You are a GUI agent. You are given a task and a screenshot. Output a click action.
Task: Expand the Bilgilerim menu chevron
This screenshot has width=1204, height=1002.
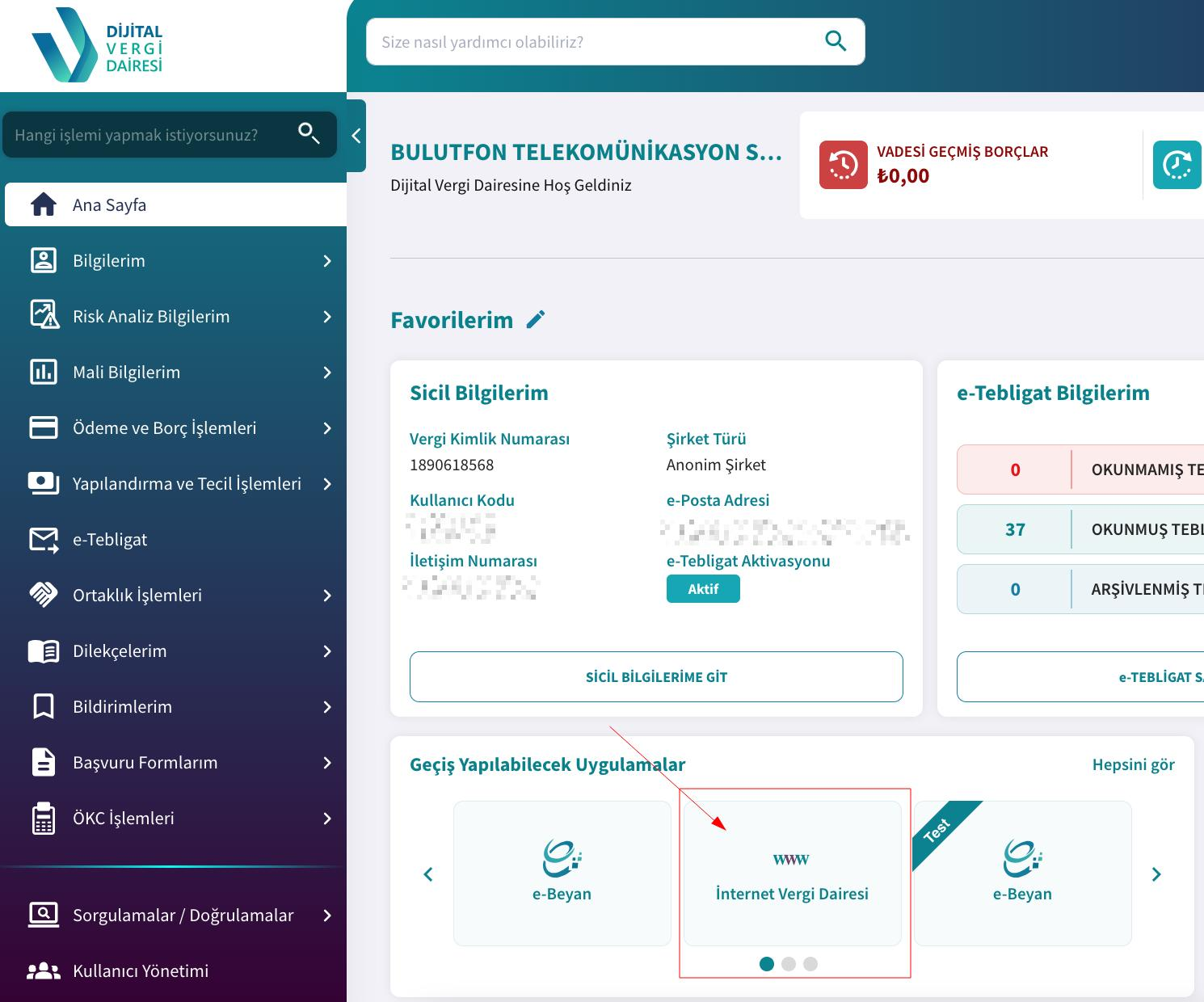(327, 261)
